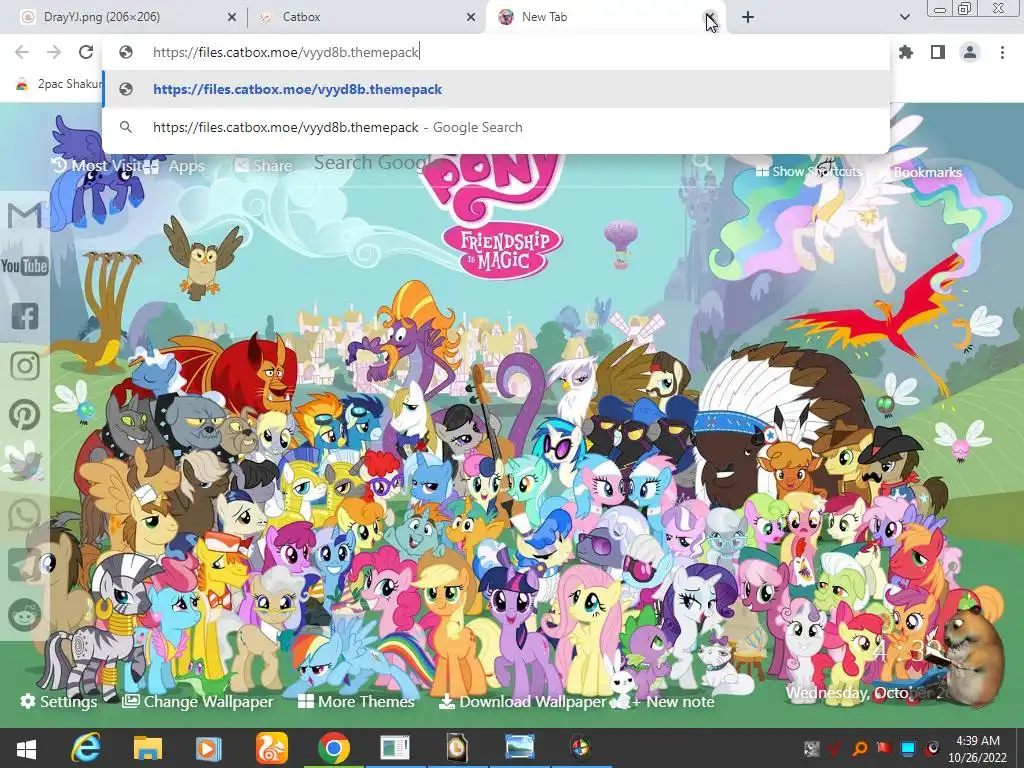Open WhatsApp from the sidebar shortcut
Viewport: 1024px width, 768px height.
25,515
